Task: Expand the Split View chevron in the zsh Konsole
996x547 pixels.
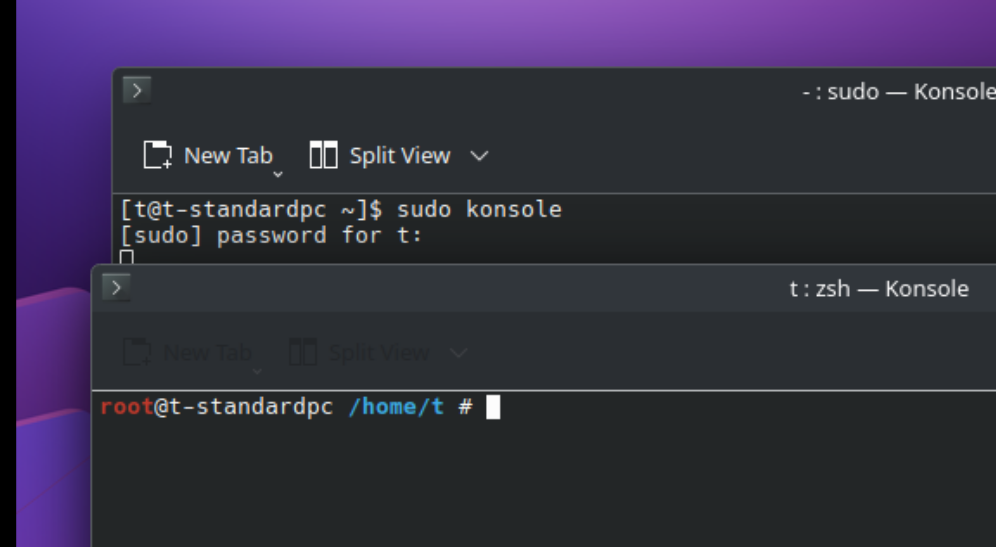Action: 458,352
